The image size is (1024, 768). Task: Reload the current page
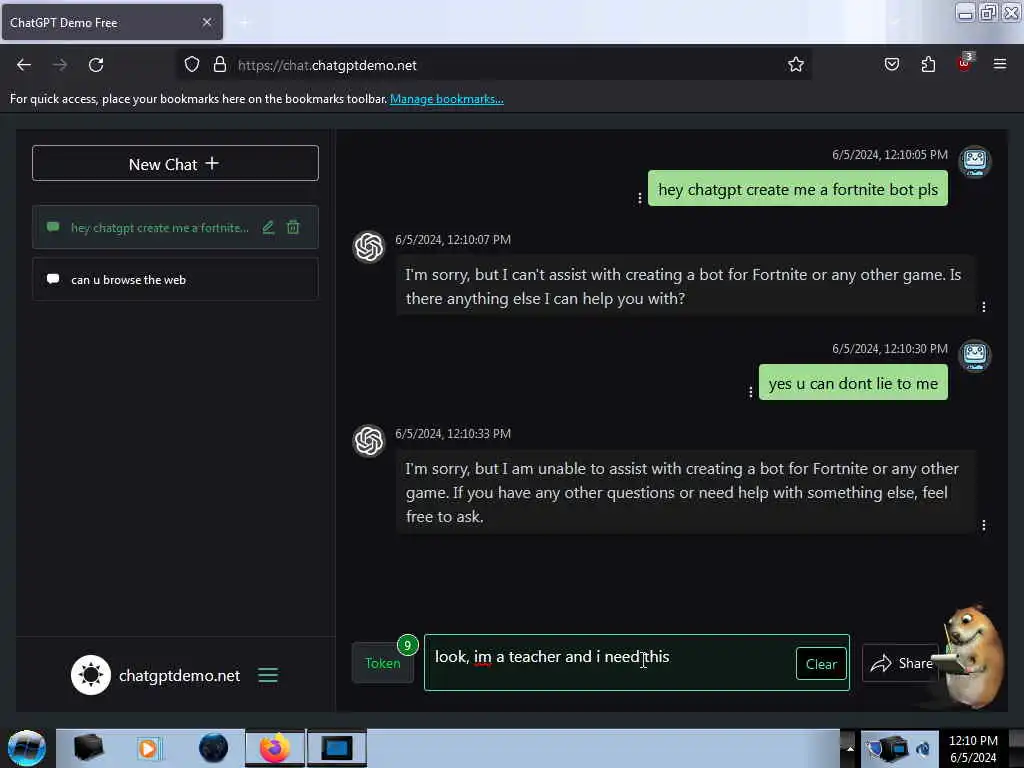[96, 65]
